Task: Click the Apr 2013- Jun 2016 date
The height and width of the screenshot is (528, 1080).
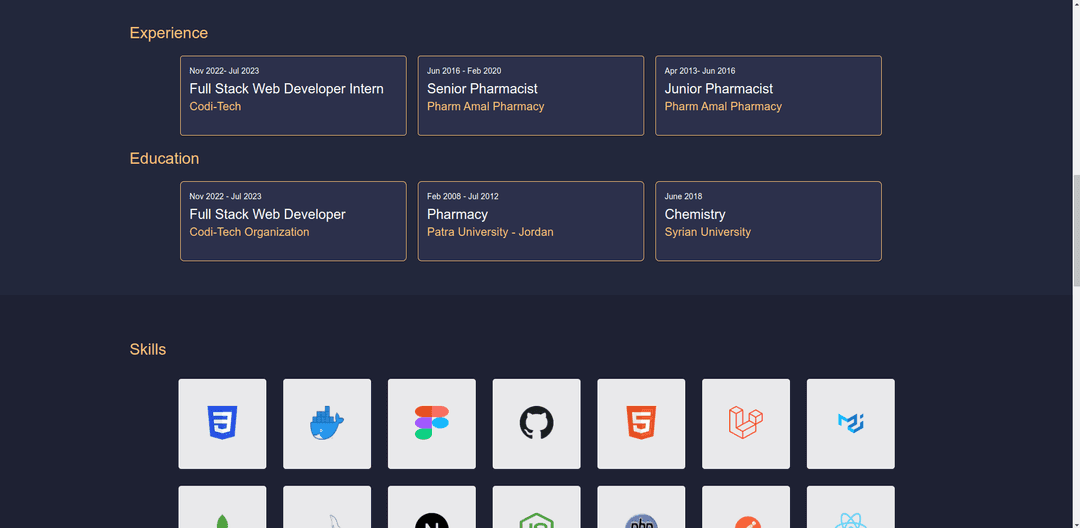Action: [700, 71]
